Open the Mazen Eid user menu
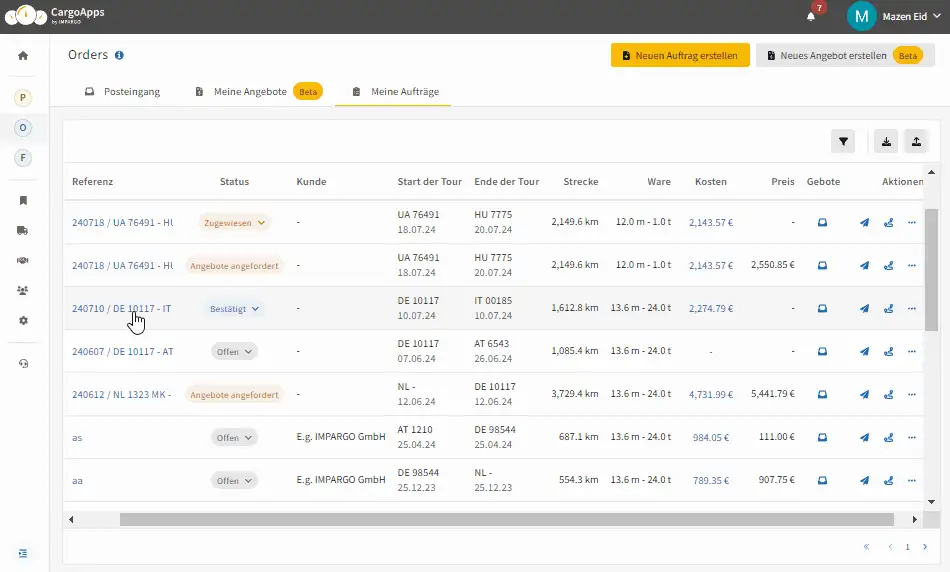The width and height of the screenshot is (950, 572). tap(894, 16)
